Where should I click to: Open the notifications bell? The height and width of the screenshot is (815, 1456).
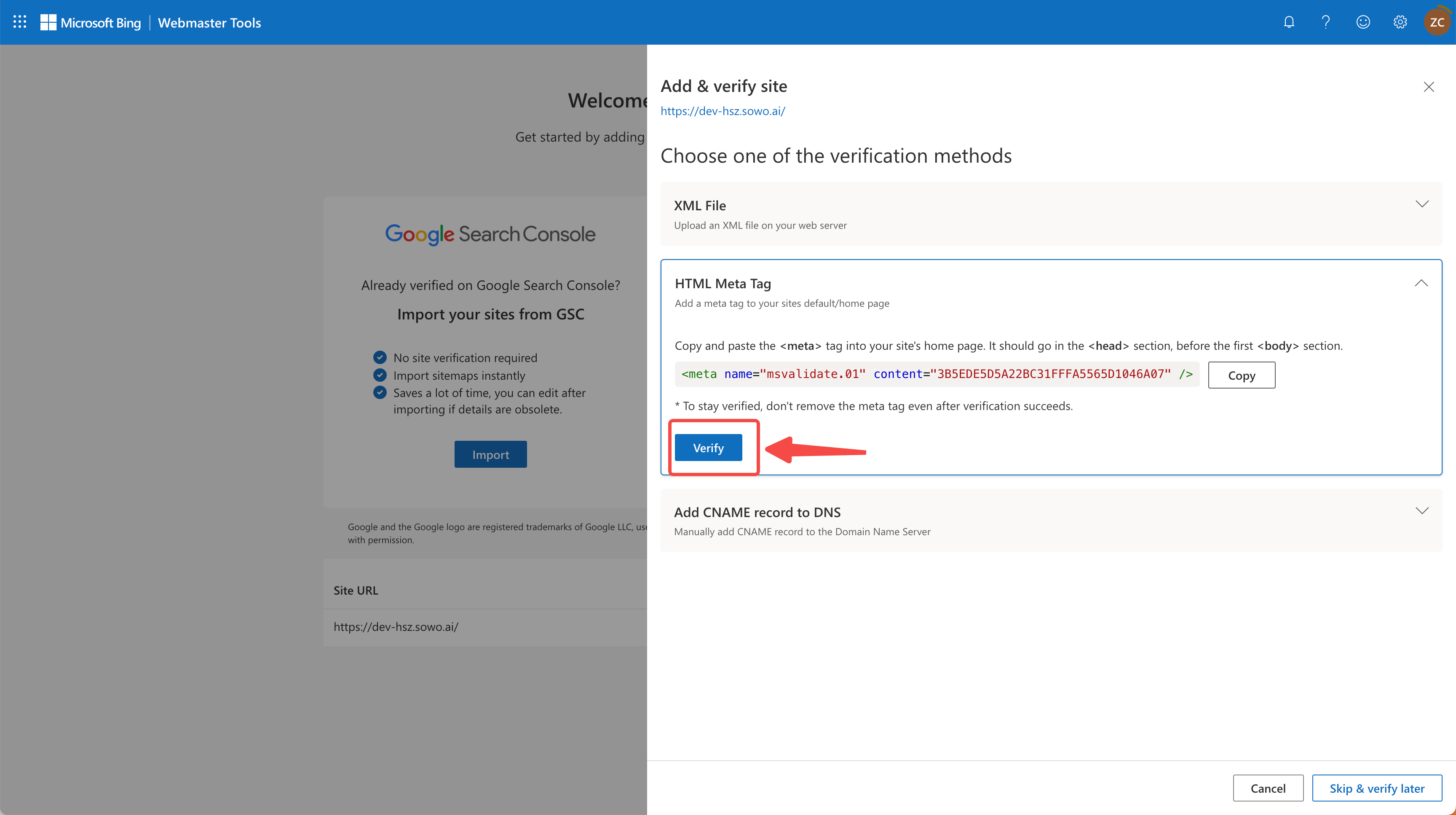(x=1289, y=22)
